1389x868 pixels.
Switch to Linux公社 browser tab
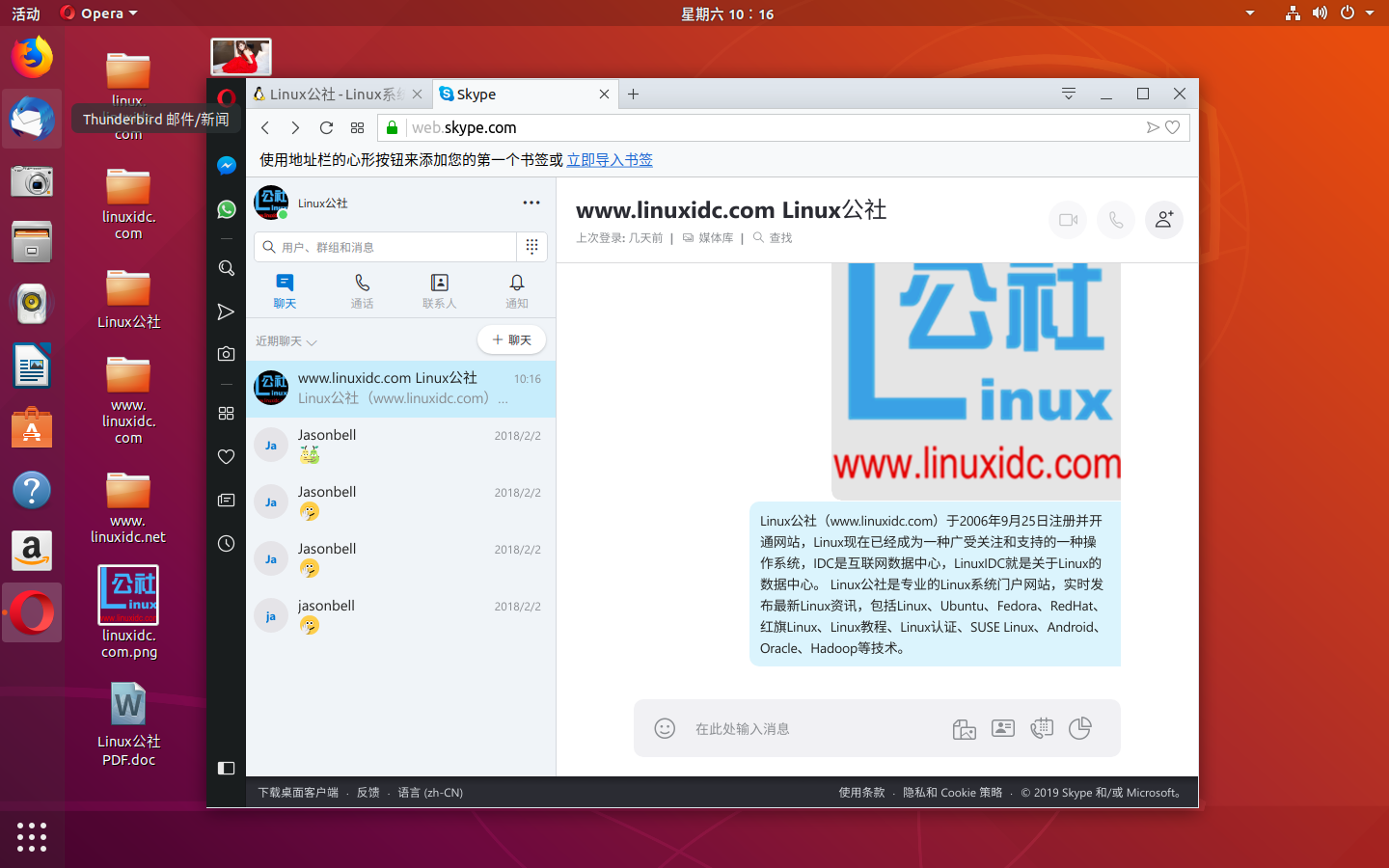(x=338, y=94)
